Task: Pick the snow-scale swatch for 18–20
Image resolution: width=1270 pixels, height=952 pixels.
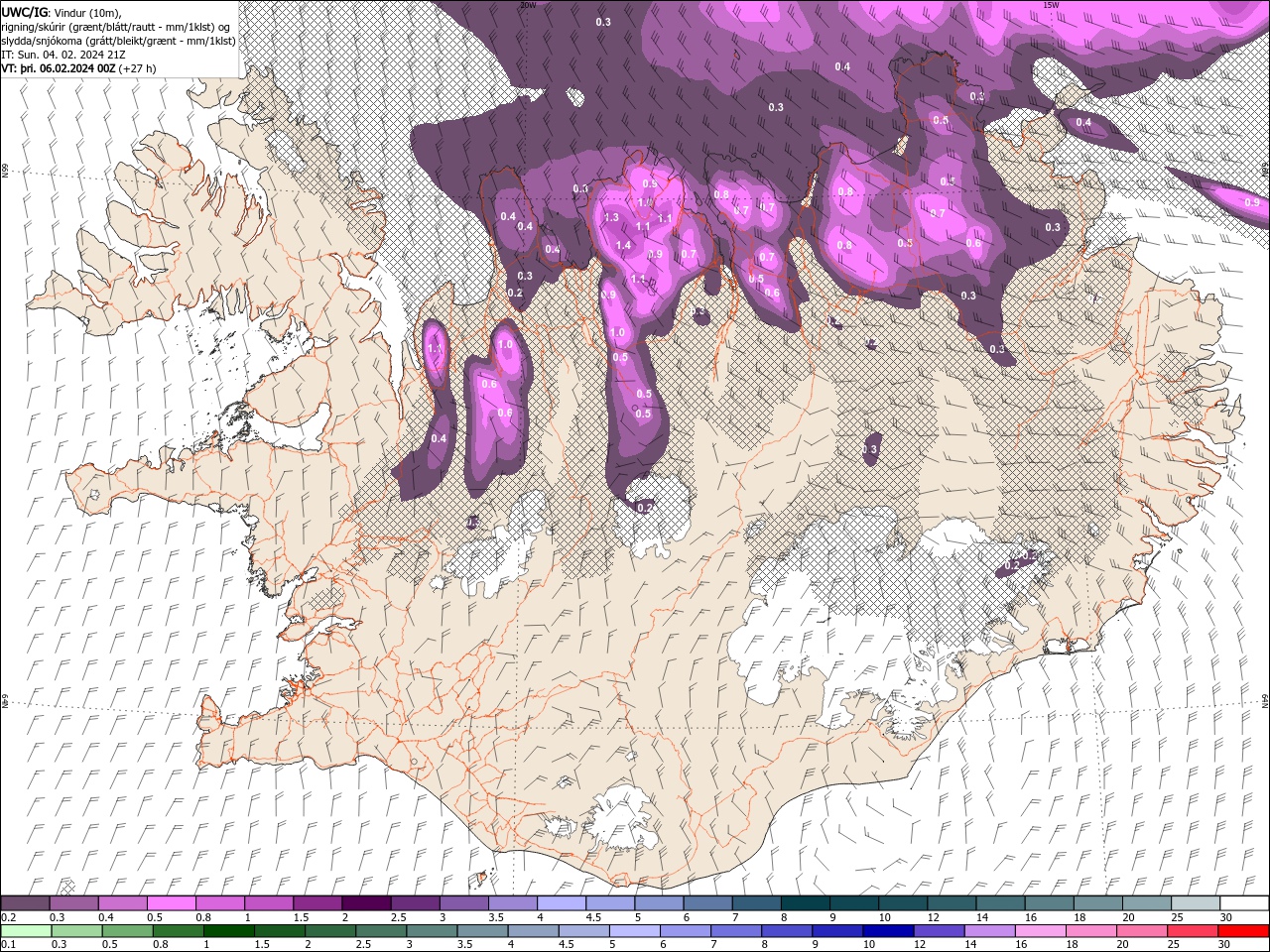Action: coord(1097,903)
